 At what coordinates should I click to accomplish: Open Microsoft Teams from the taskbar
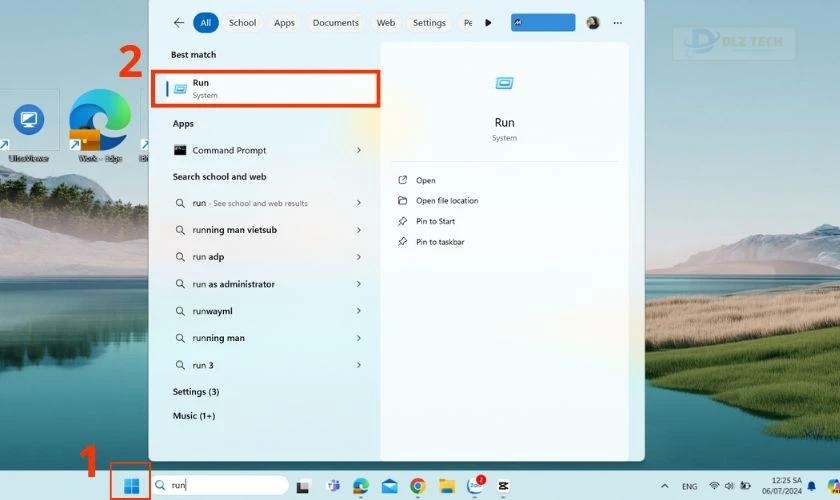click(x=333, y=486)
